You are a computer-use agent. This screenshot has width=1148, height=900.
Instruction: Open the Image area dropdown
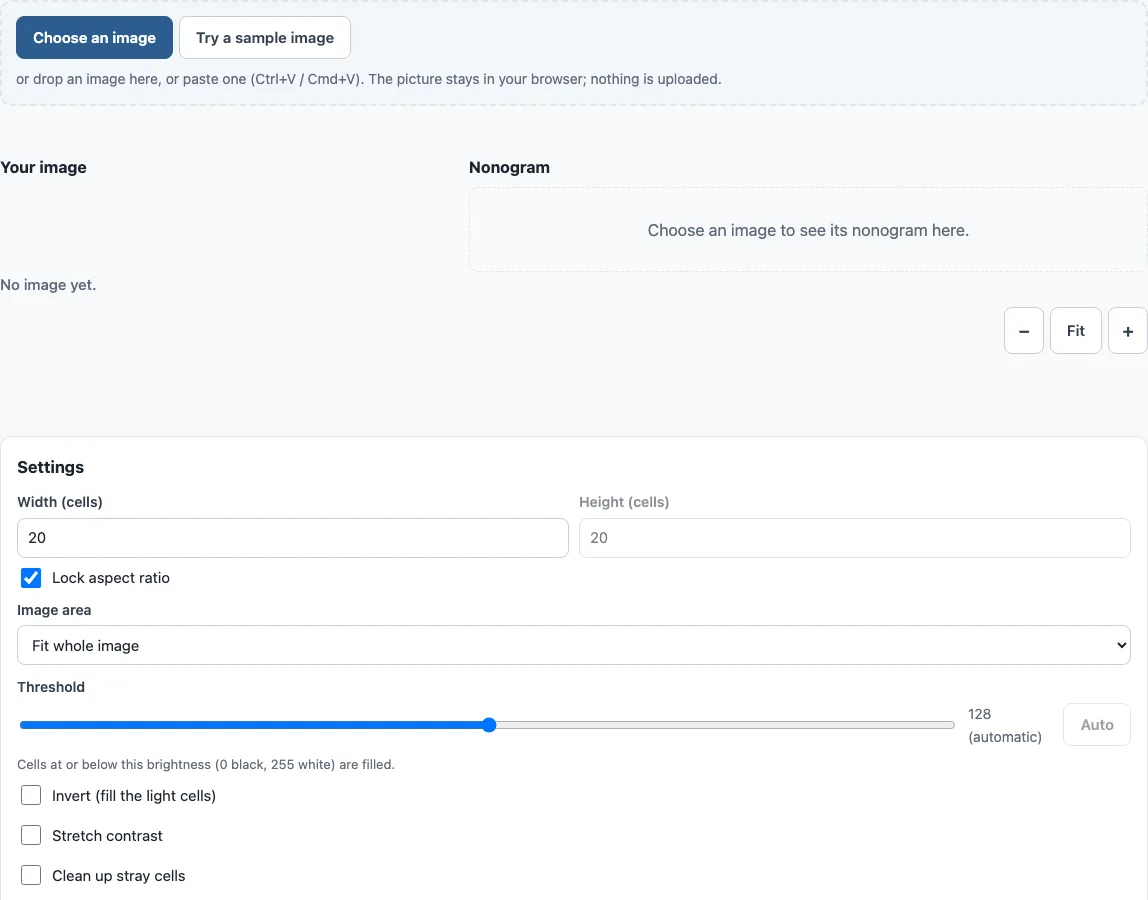[574, 645]
